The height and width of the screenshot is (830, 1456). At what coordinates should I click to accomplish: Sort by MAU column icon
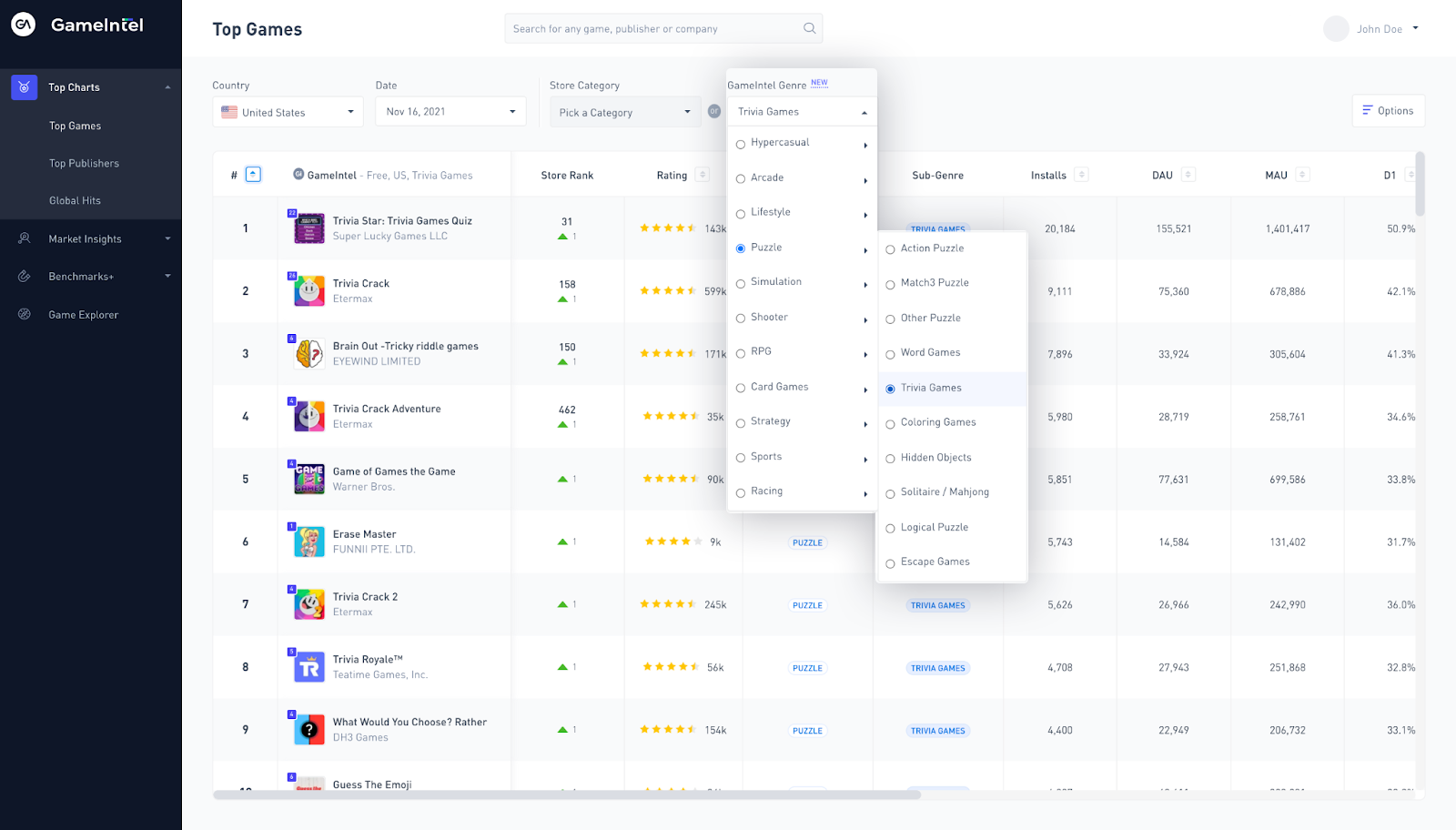pos(1302,175)
